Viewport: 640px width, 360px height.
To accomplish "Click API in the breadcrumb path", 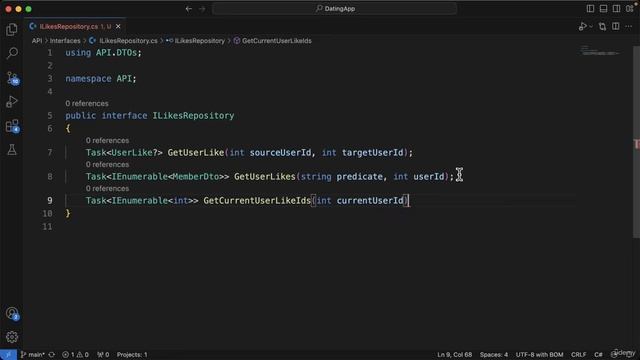I will (37, 41).
